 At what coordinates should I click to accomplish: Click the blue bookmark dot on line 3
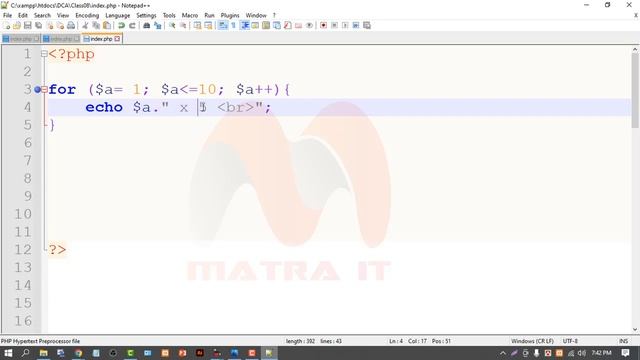pos(38,89)
